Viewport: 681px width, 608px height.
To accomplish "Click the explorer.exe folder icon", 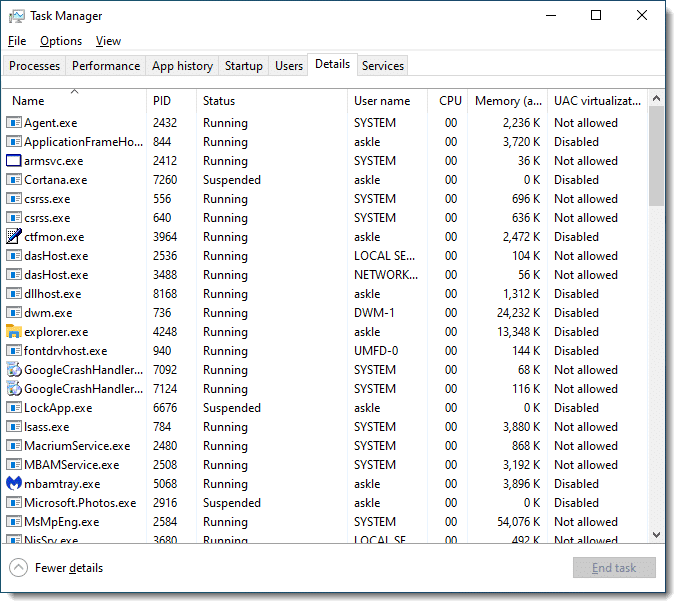I will pos(14,332).
